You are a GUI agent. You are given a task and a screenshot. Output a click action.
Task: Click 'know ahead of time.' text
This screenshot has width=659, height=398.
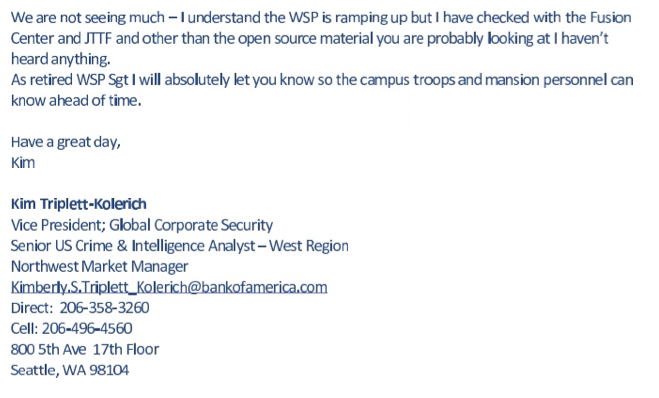(x=76, y=101)
